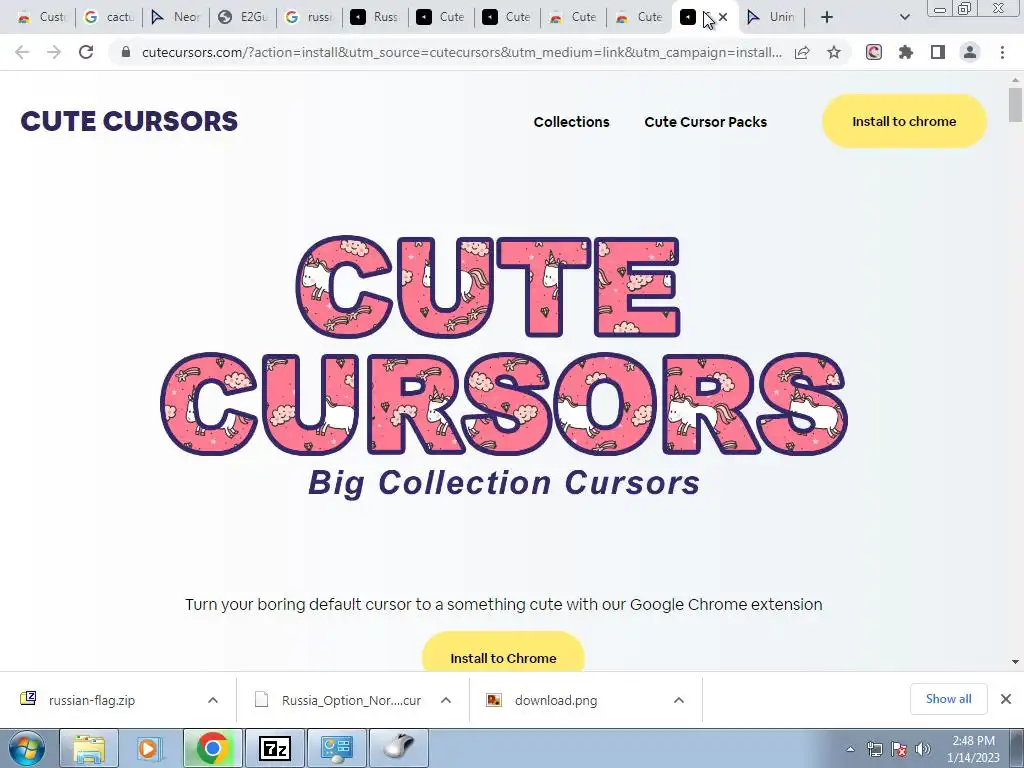Open the Extensions puzzle-piece menu

click(906, 52)
